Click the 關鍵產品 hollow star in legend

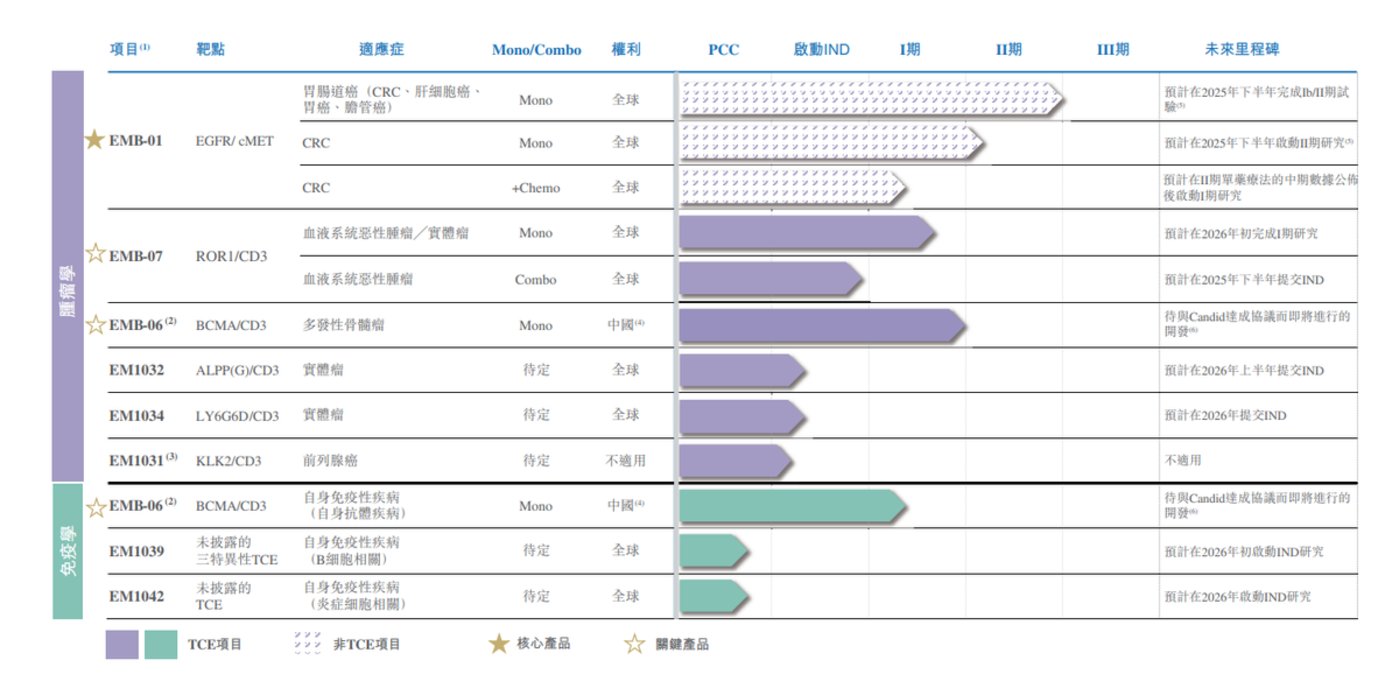click(634, 644)
